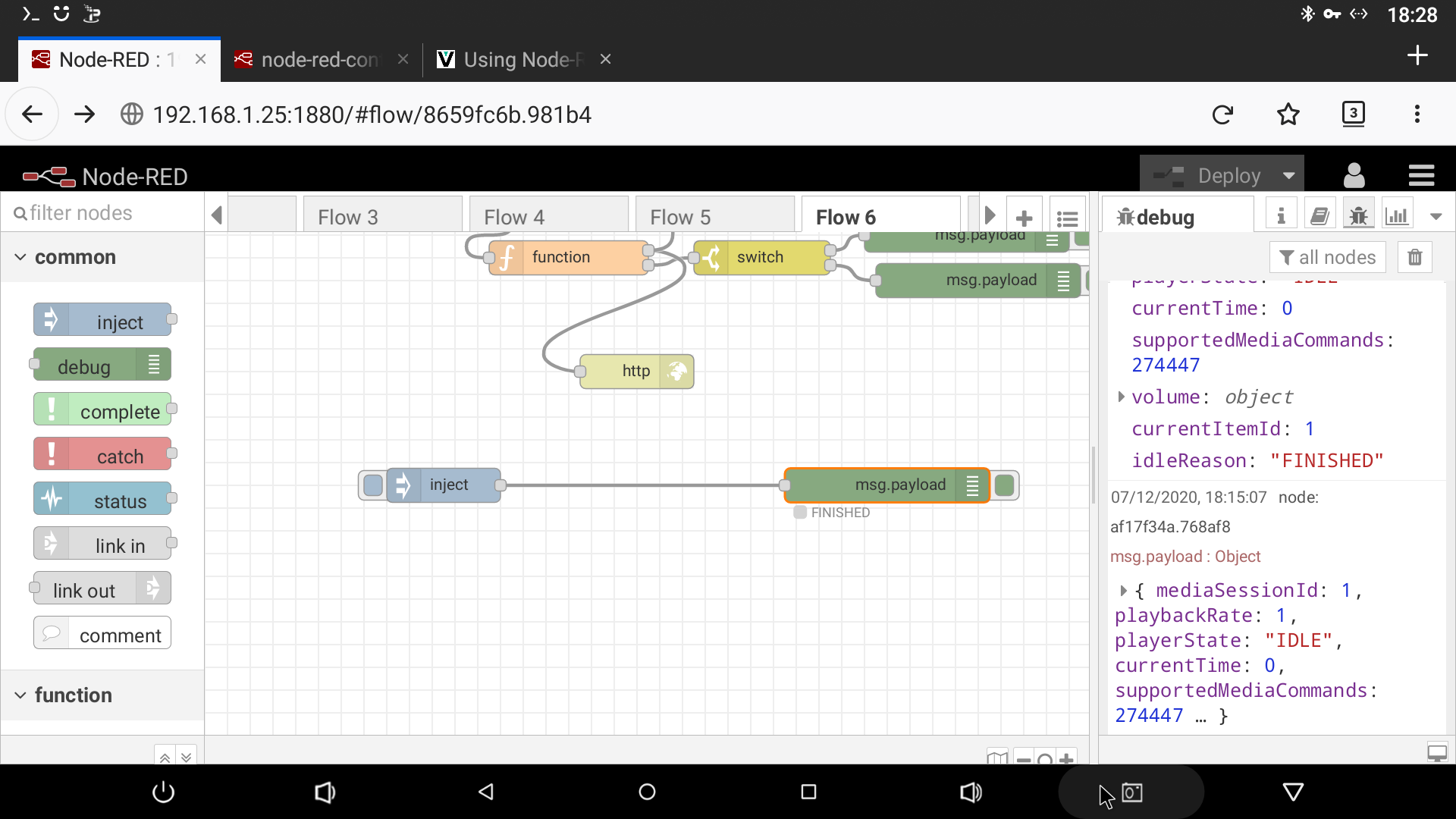The height and width of the screenshot is (819, 1456).
Task: Switch to node-red-con browser tab
Action: [x=322, y=59]
